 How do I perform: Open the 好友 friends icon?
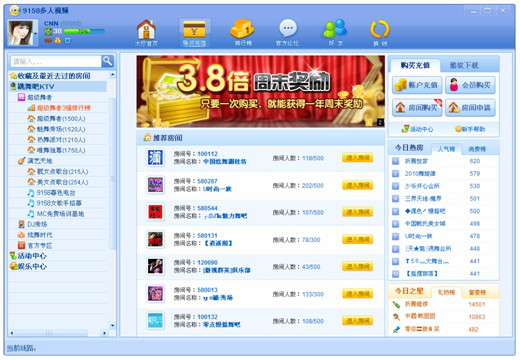coord(335,33)
